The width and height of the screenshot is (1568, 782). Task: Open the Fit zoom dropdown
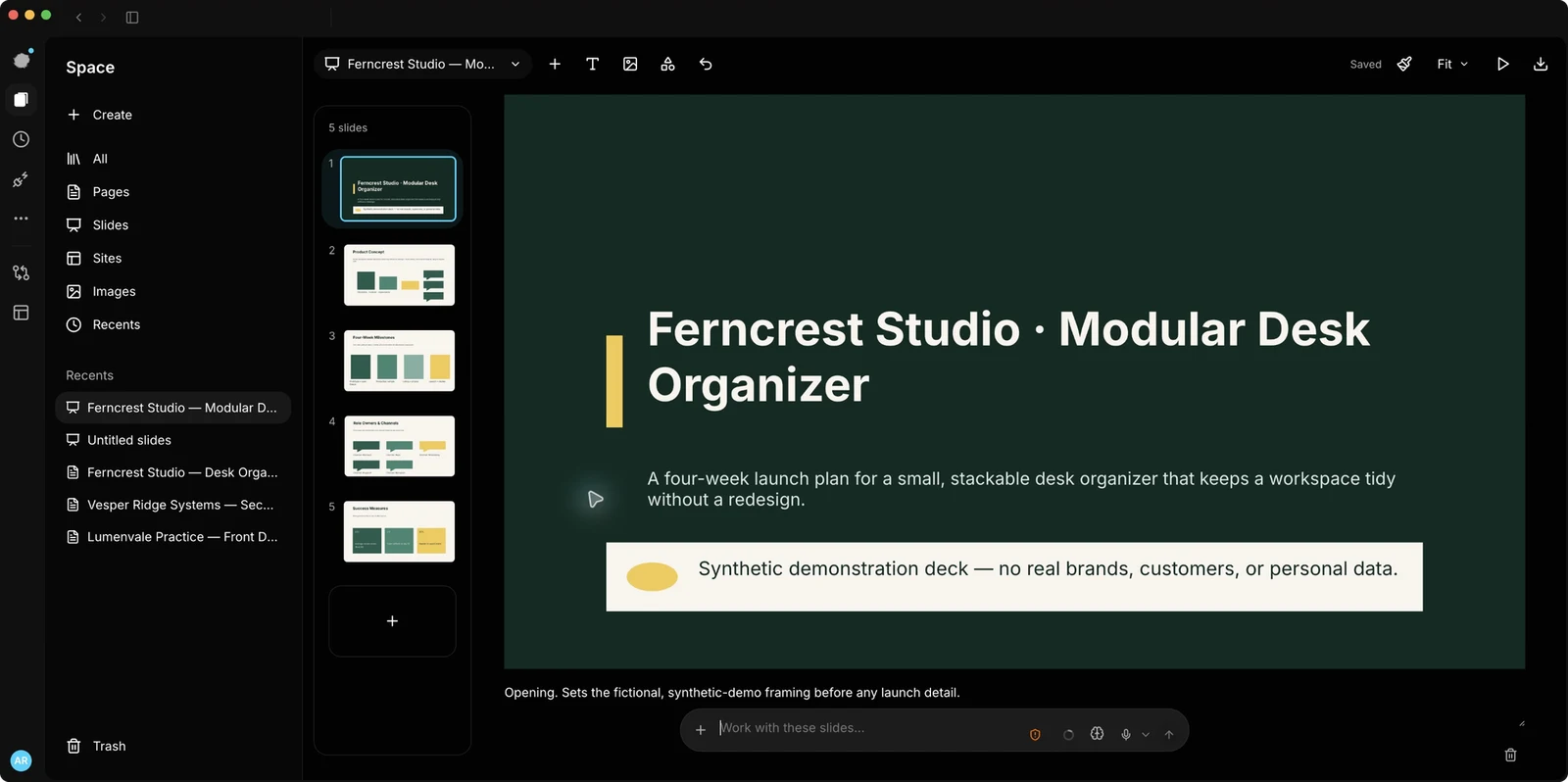pos(1452,64)
